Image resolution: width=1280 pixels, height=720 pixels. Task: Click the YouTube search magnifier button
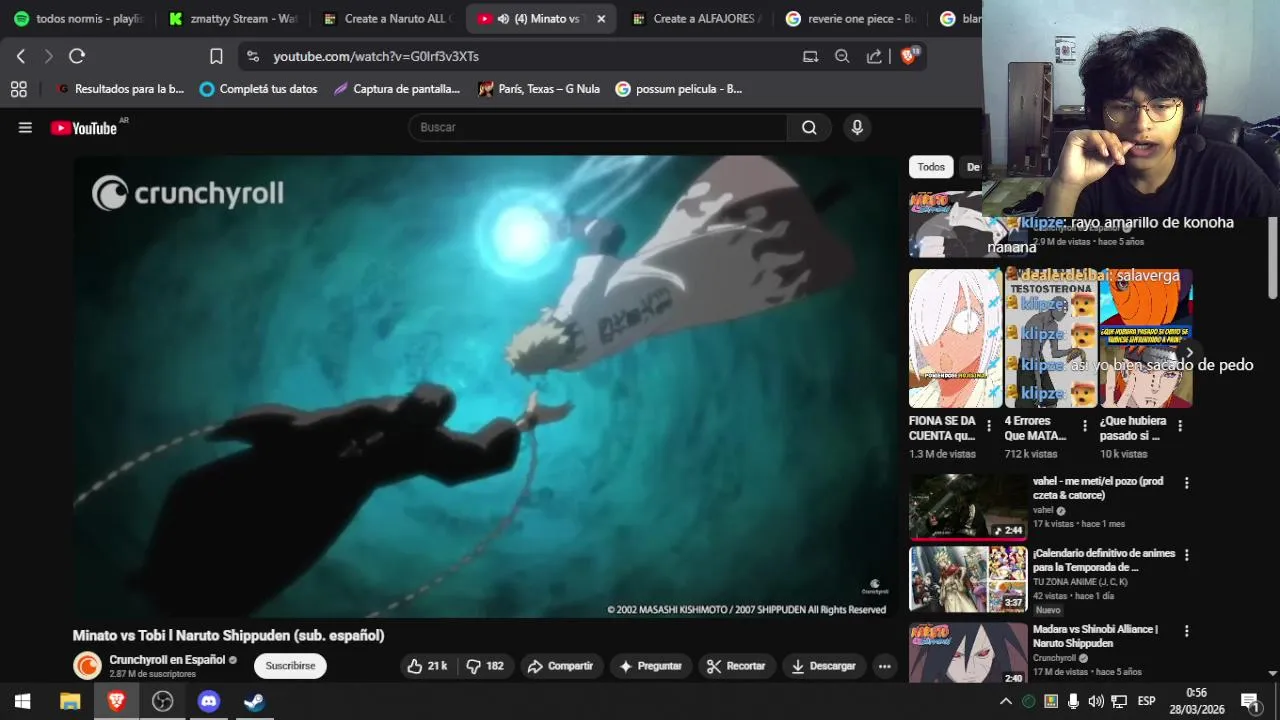point(809,127)
